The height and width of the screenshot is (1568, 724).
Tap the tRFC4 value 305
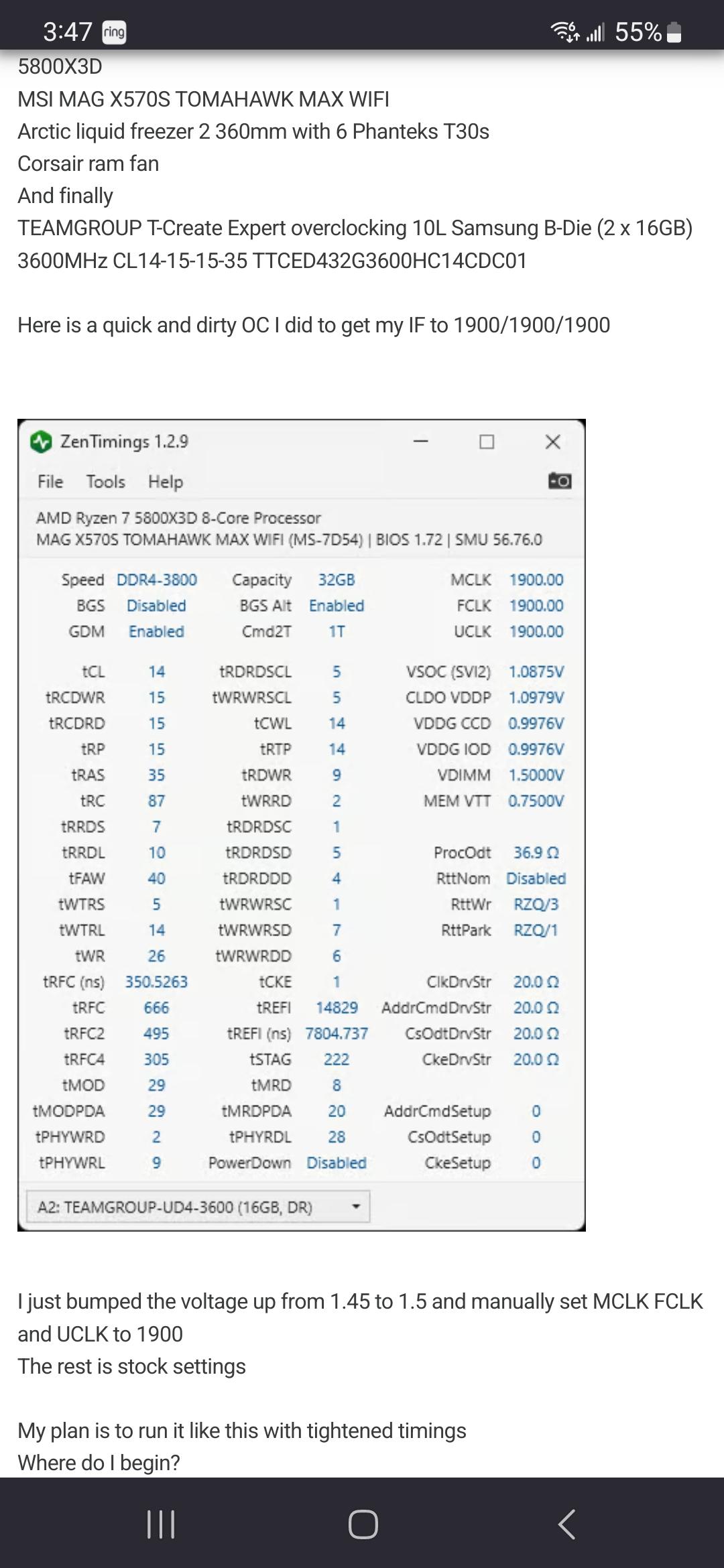click(156, 1059)
